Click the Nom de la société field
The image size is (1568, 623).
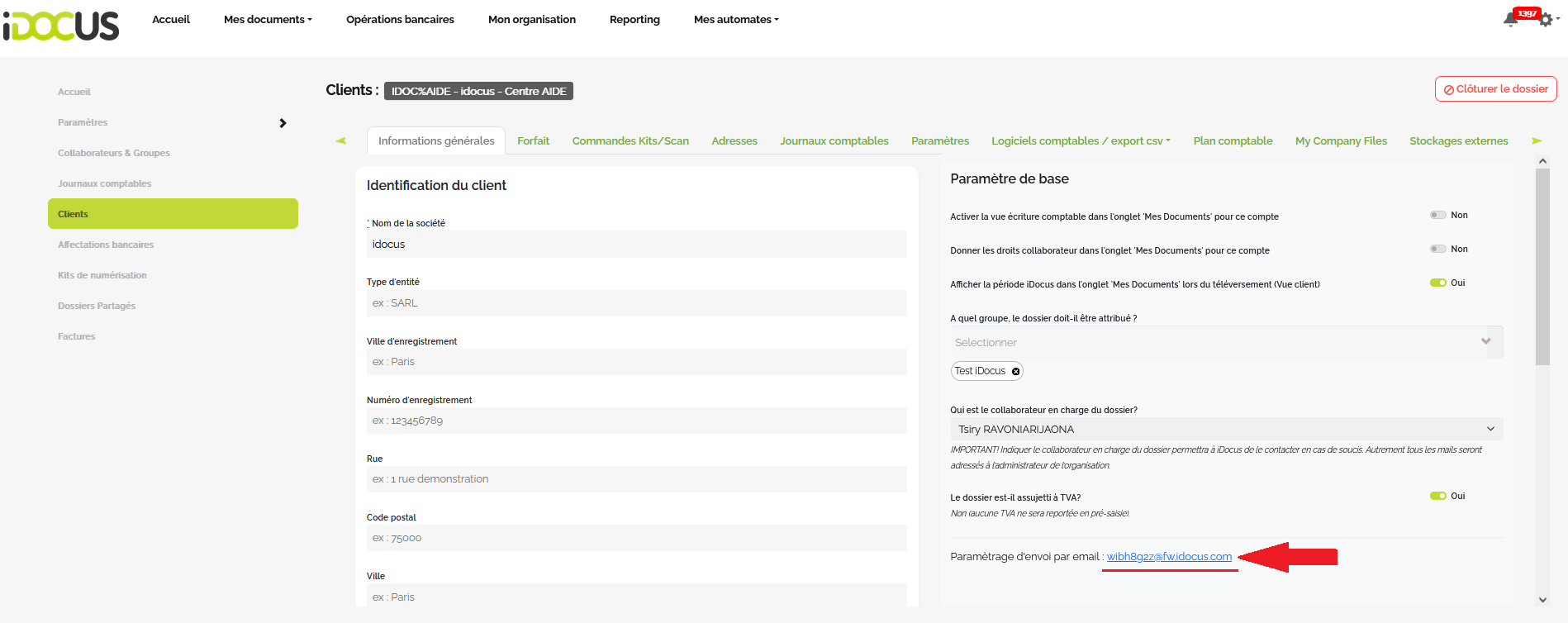pyautogui.click(x=636, y=245)
